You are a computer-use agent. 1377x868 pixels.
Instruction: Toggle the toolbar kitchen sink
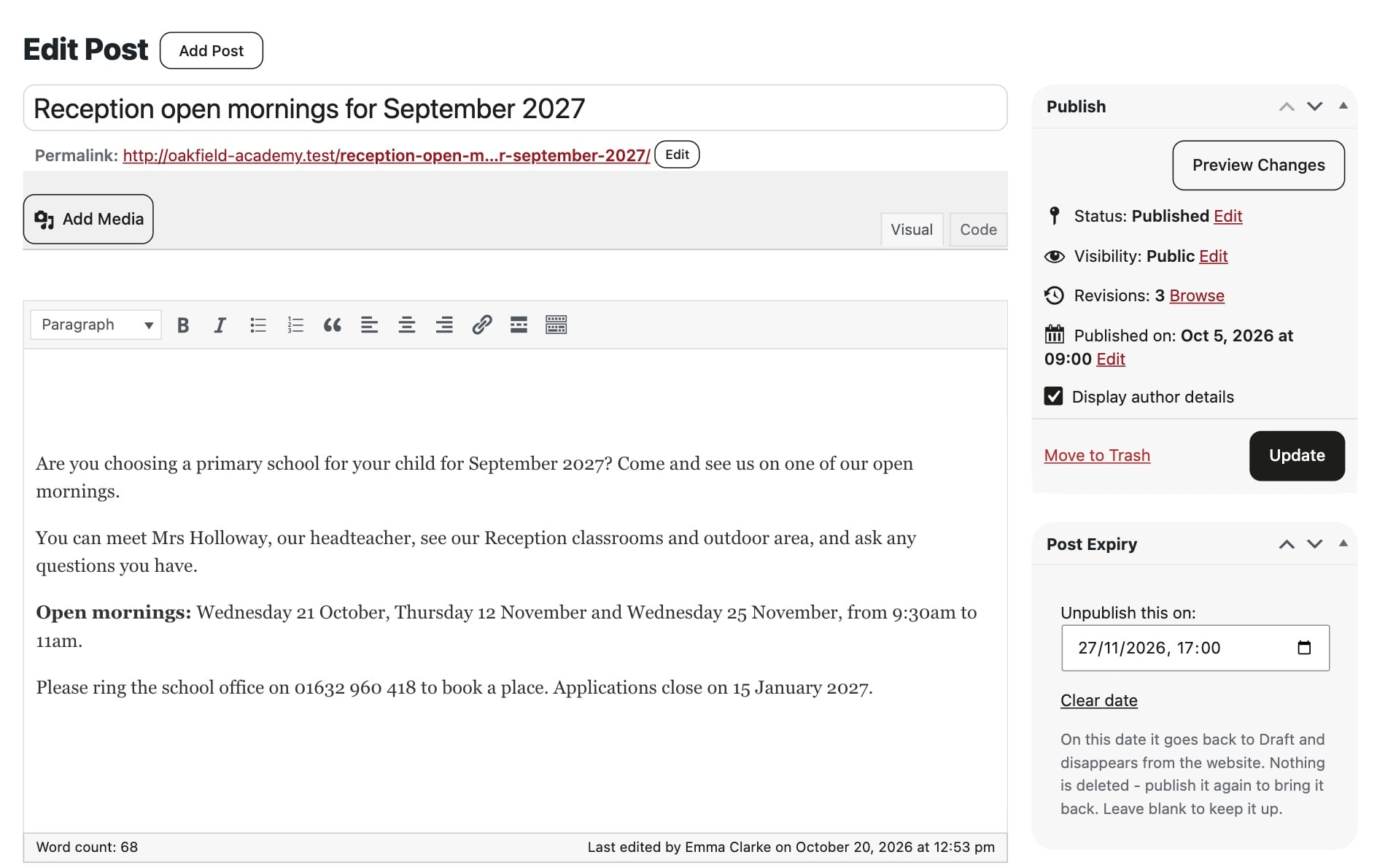(556, 325)
